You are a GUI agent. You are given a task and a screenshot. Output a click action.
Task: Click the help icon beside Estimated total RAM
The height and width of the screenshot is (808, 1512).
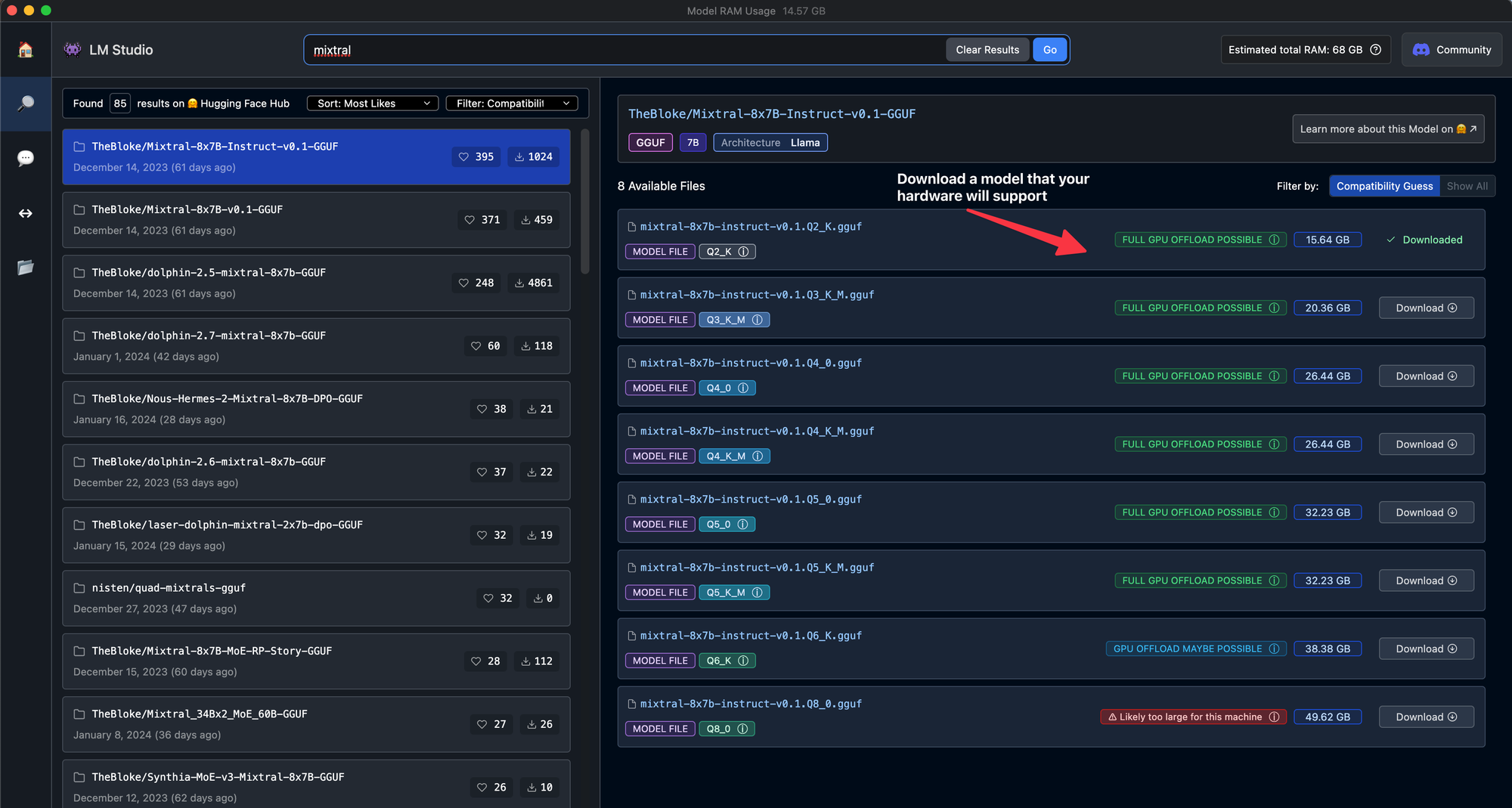(x=1376, y=50)
